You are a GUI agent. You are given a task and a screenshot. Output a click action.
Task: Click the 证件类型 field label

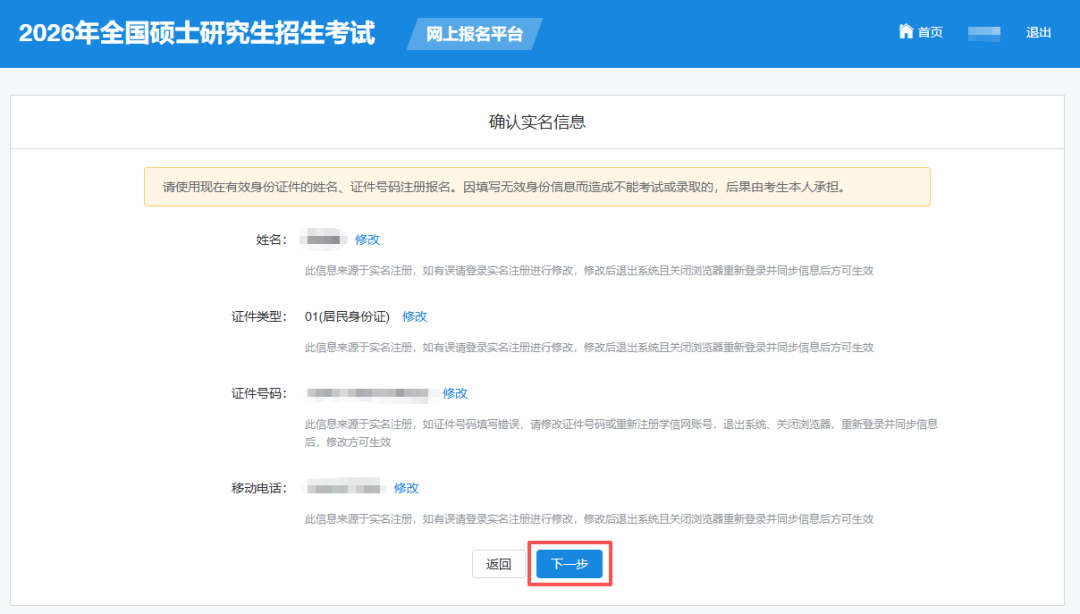coord(259,317)
